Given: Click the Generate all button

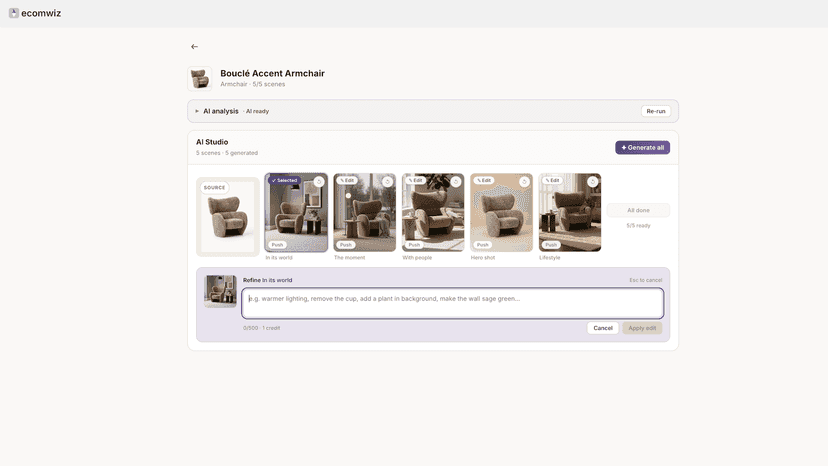Looking at the screenshot, I should pos(642,147).
